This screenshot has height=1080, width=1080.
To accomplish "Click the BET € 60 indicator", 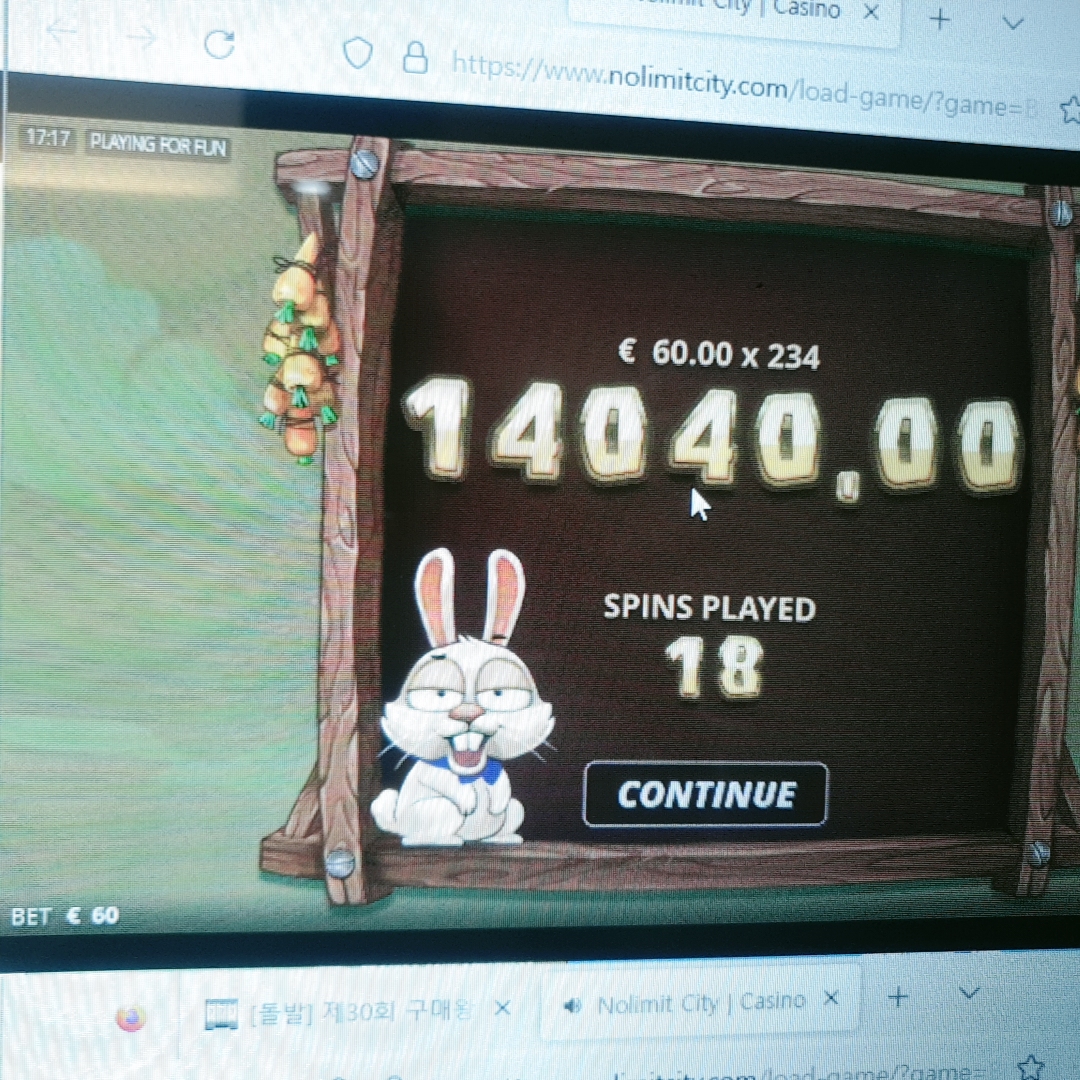I will tap(65, 916).
